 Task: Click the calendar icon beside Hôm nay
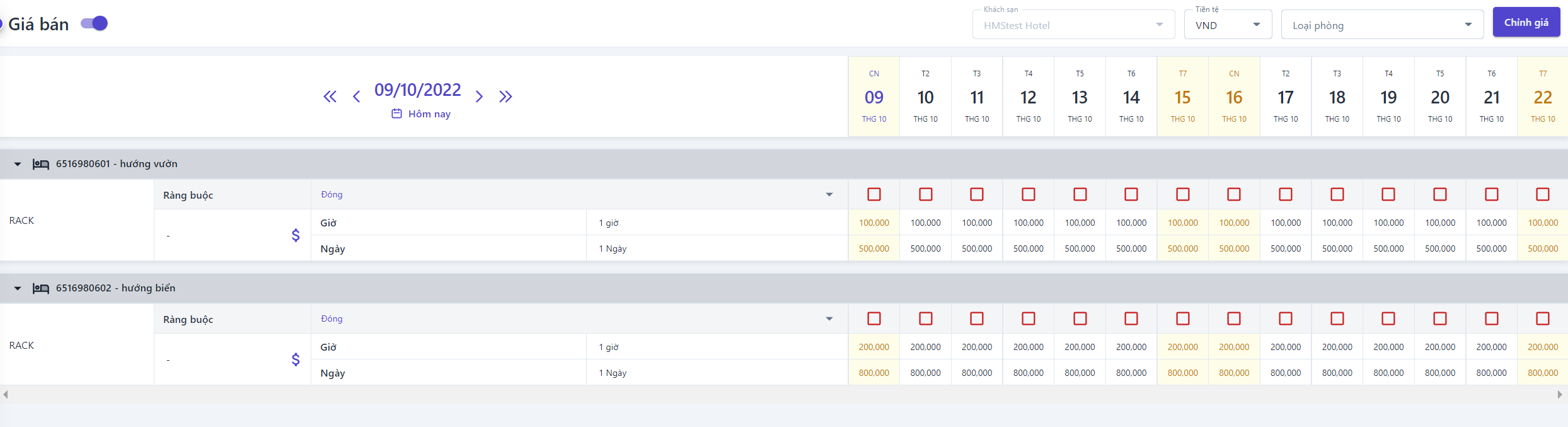point(396,114)
